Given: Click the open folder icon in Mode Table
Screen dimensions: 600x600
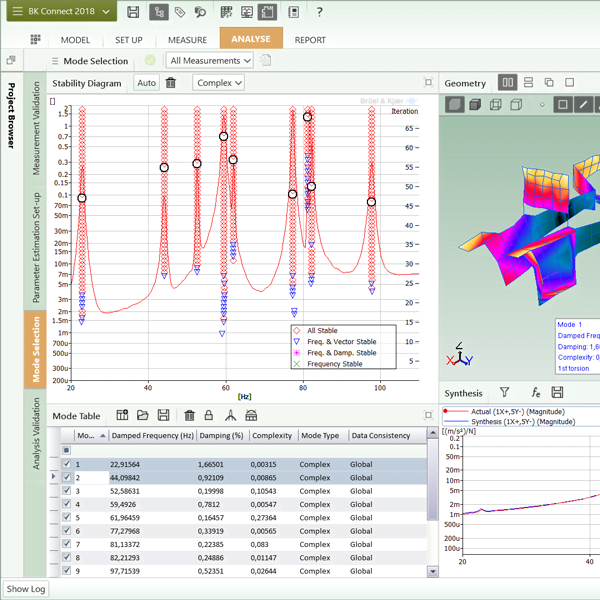Looking at the screenshot, I should pyautogui.click(x=143, y=415).
